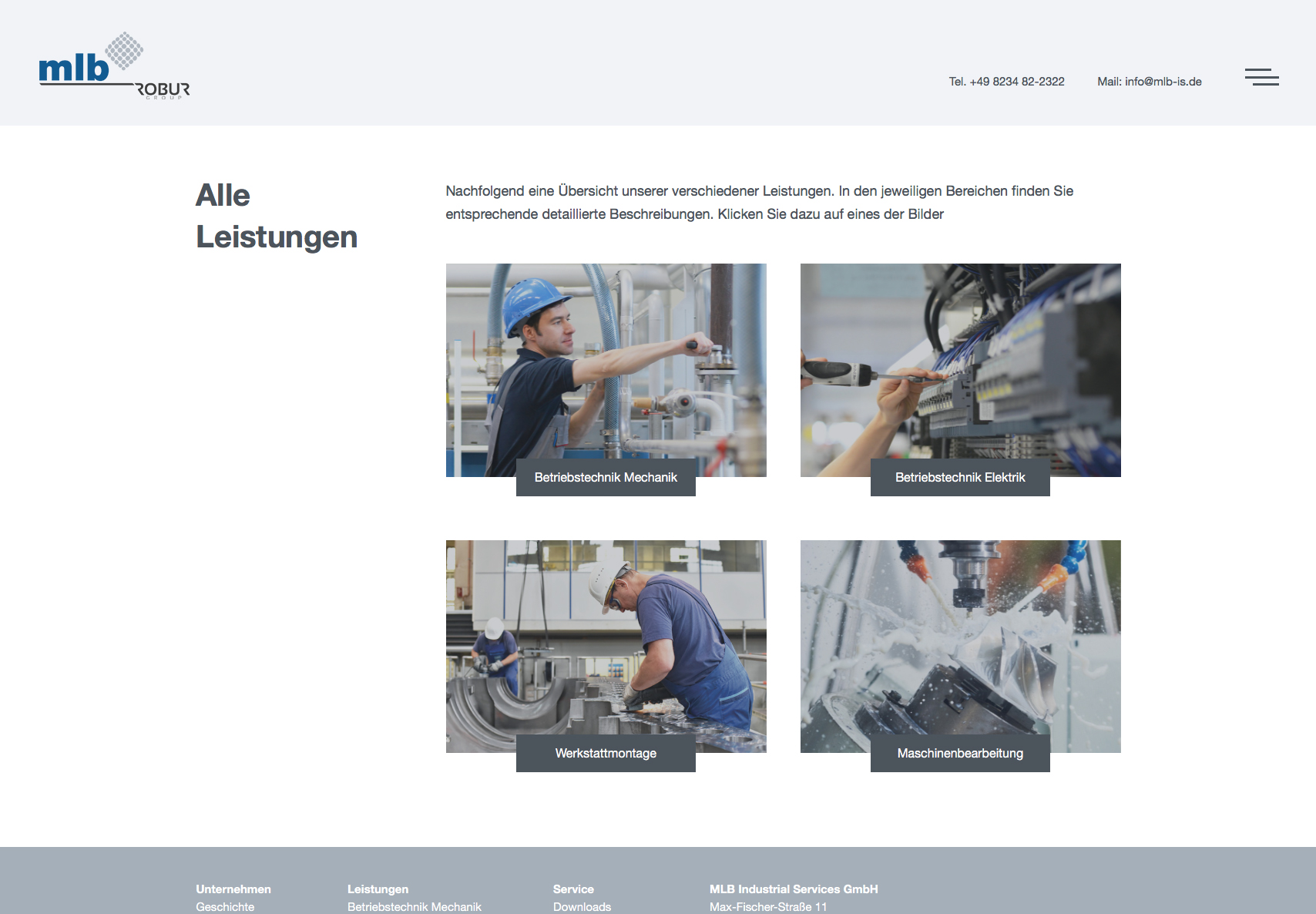Click the Maschinenbearbeitung caption label
Image resolution: width=1316 pixels, height=914 pixels.
[960, 754]
